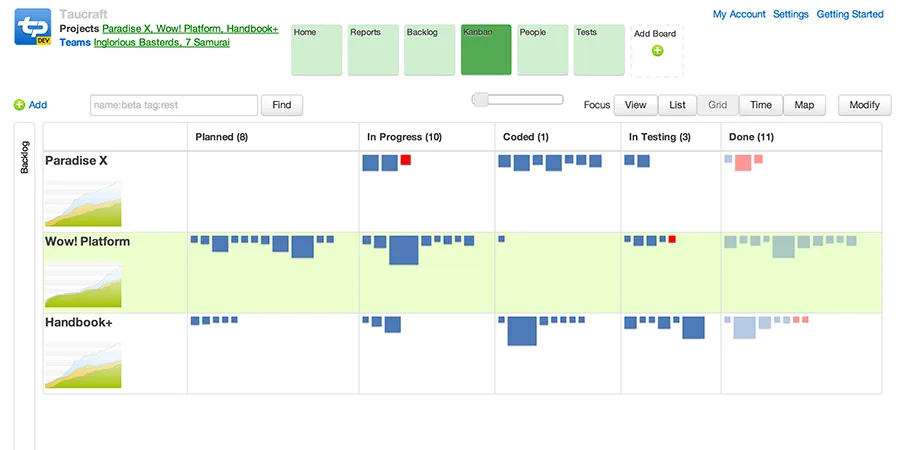Switch to the View mode button

635,105
